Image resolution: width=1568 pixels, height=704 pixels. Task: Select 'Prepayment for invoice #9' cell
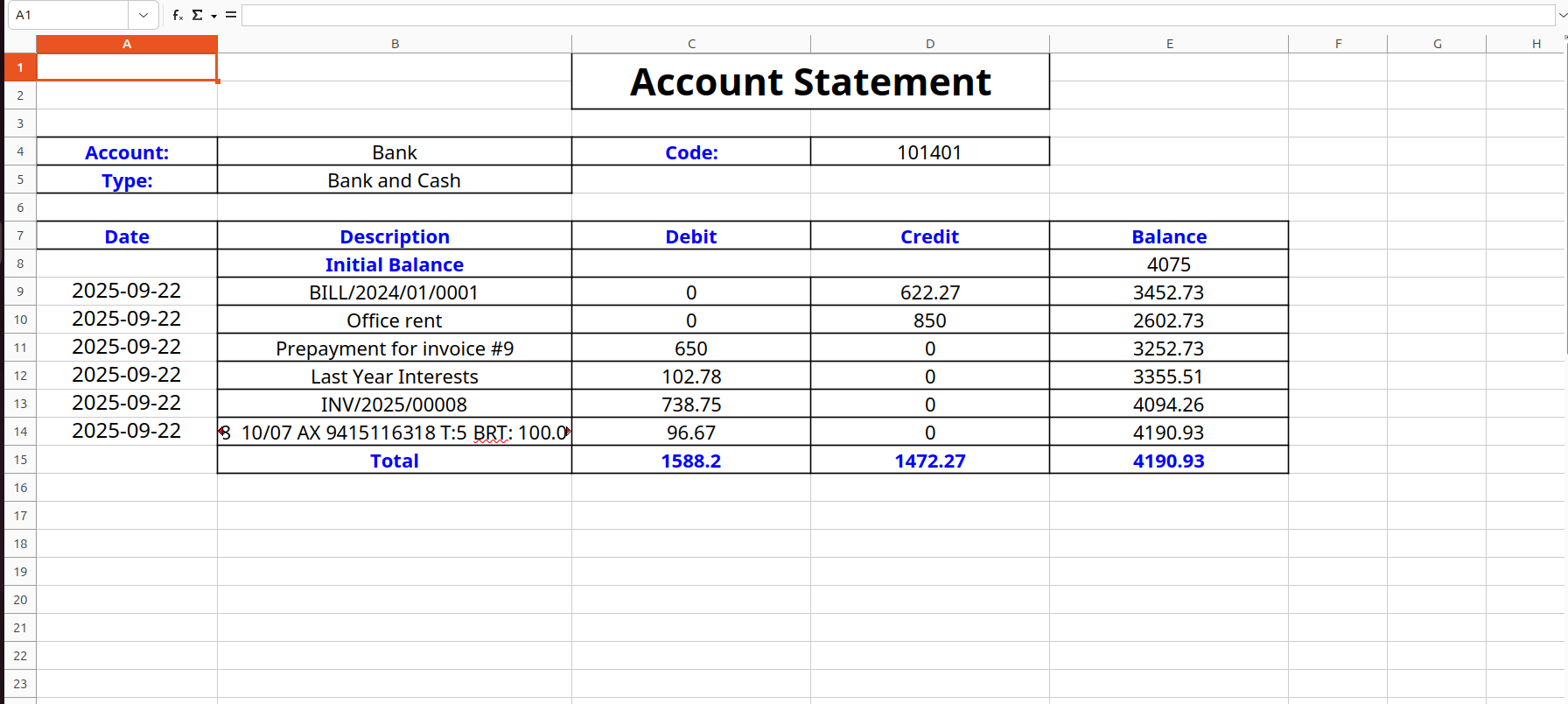tap(395, 348)
